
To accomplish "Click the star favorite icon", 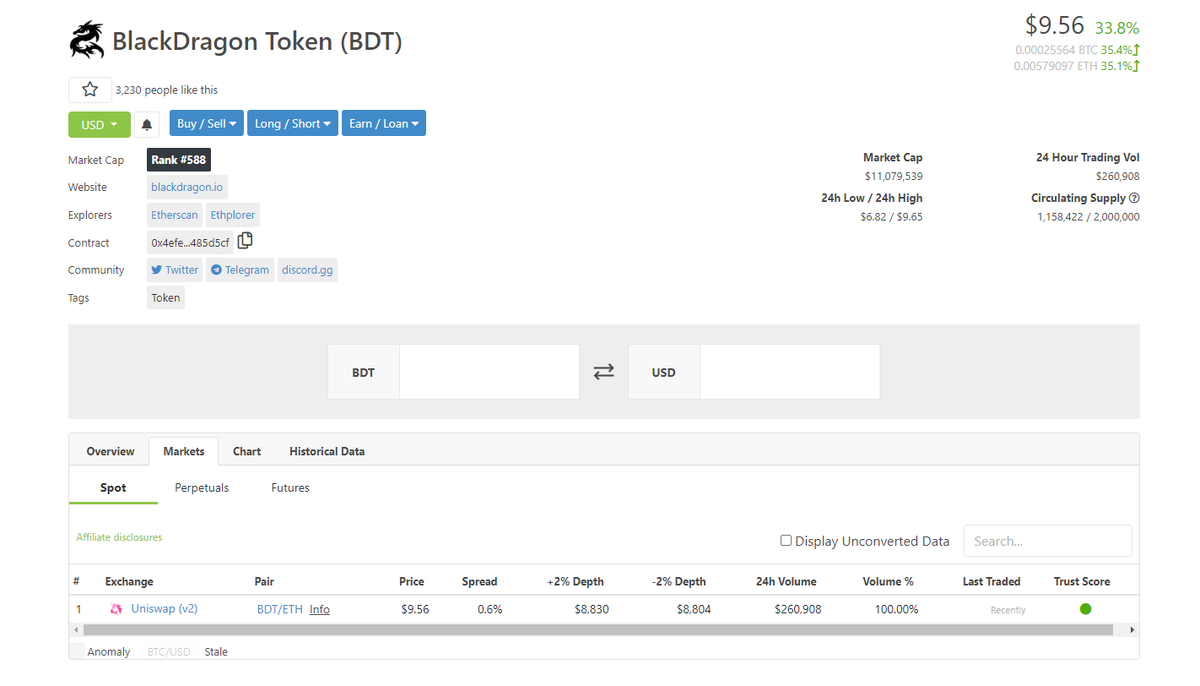I will click(90, 90).
